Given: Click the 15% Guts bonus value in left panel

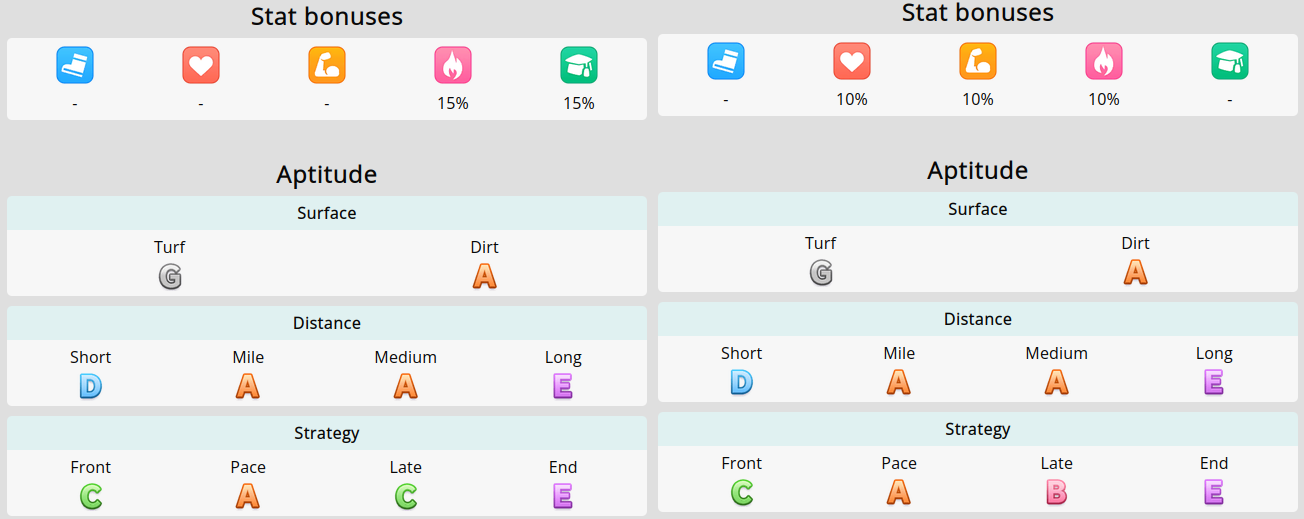Looking at the screenshot, I should tap(453, 103).
